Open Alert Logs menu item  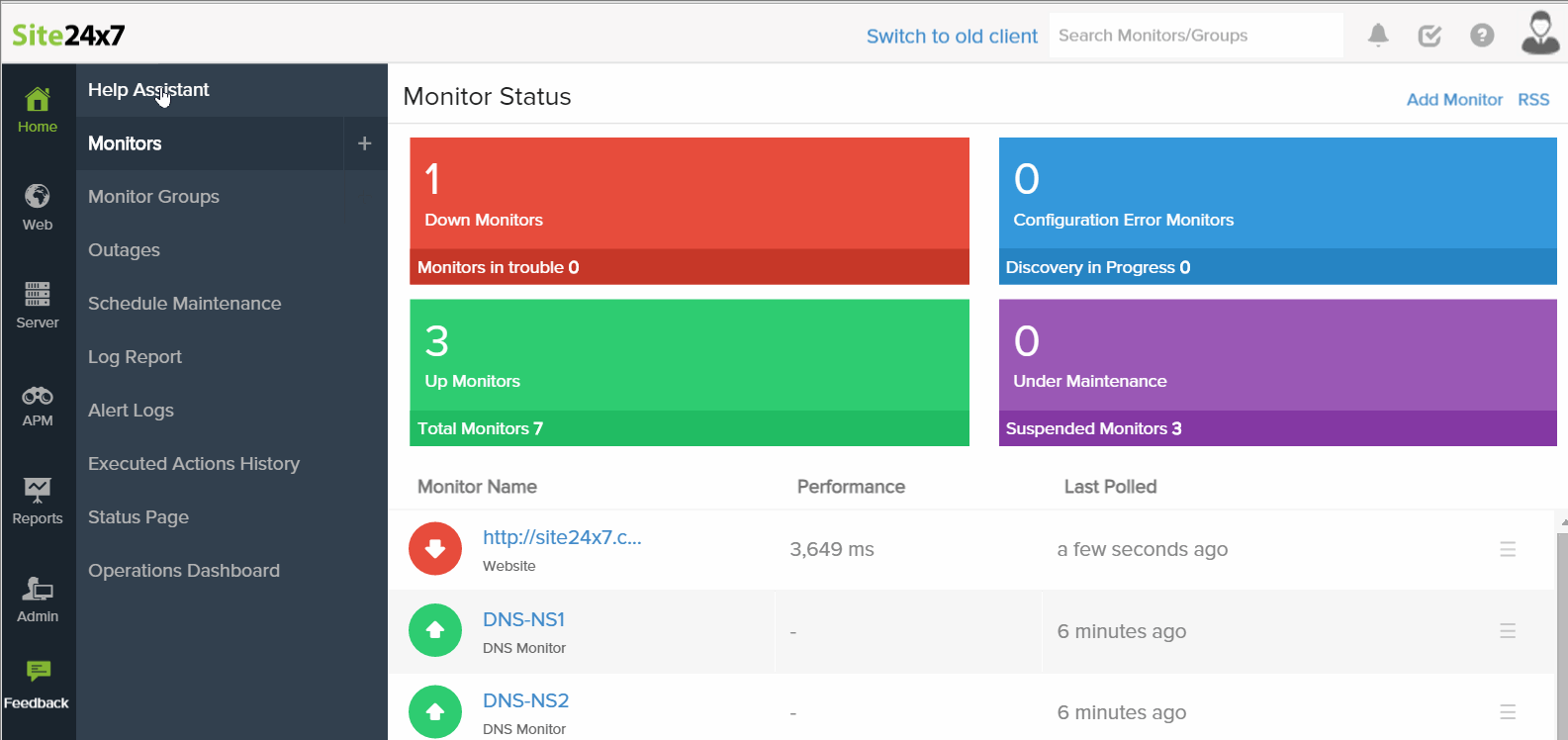point(231,411)
